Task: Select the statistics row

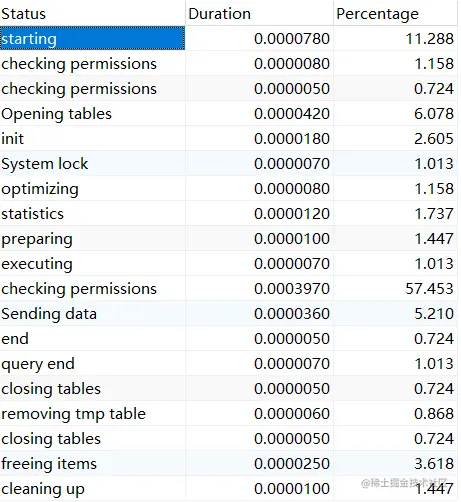Action: 229,213
